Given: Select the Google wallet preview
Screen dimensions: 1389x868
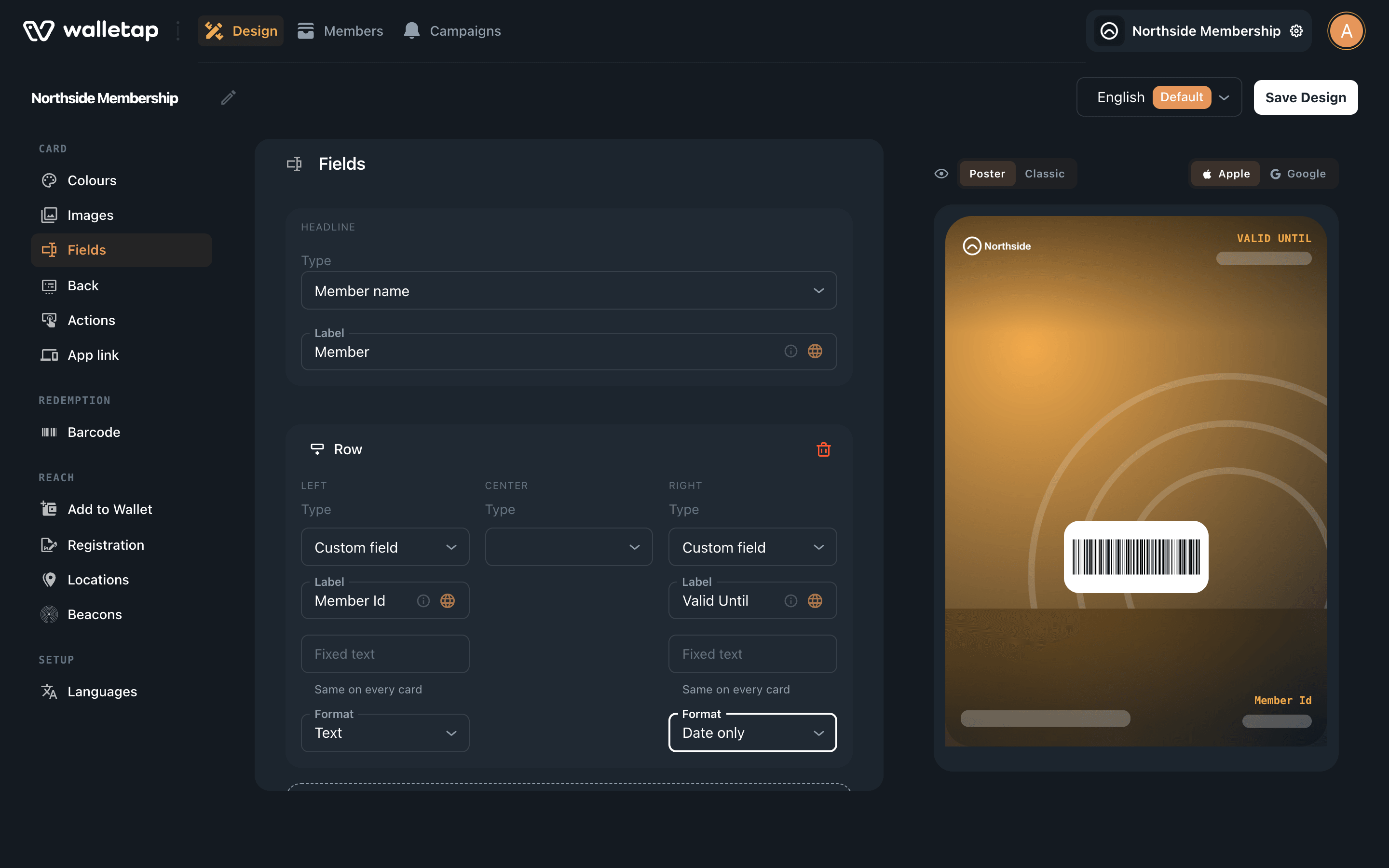Looking at the screenshot, I should pyautogui.click(x=1298, y=174).
